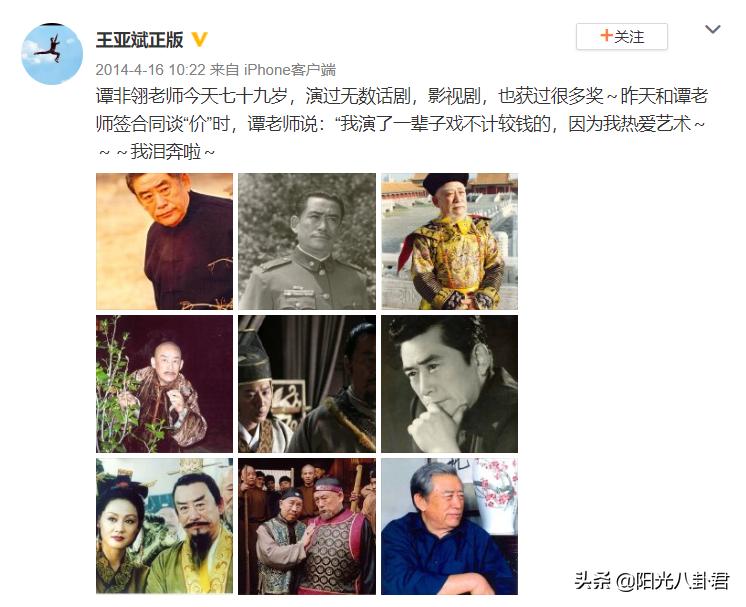View the photo with green plant branches
Image resolution: width=746 pixels, height=607 pixels.
tap(165, 384)
